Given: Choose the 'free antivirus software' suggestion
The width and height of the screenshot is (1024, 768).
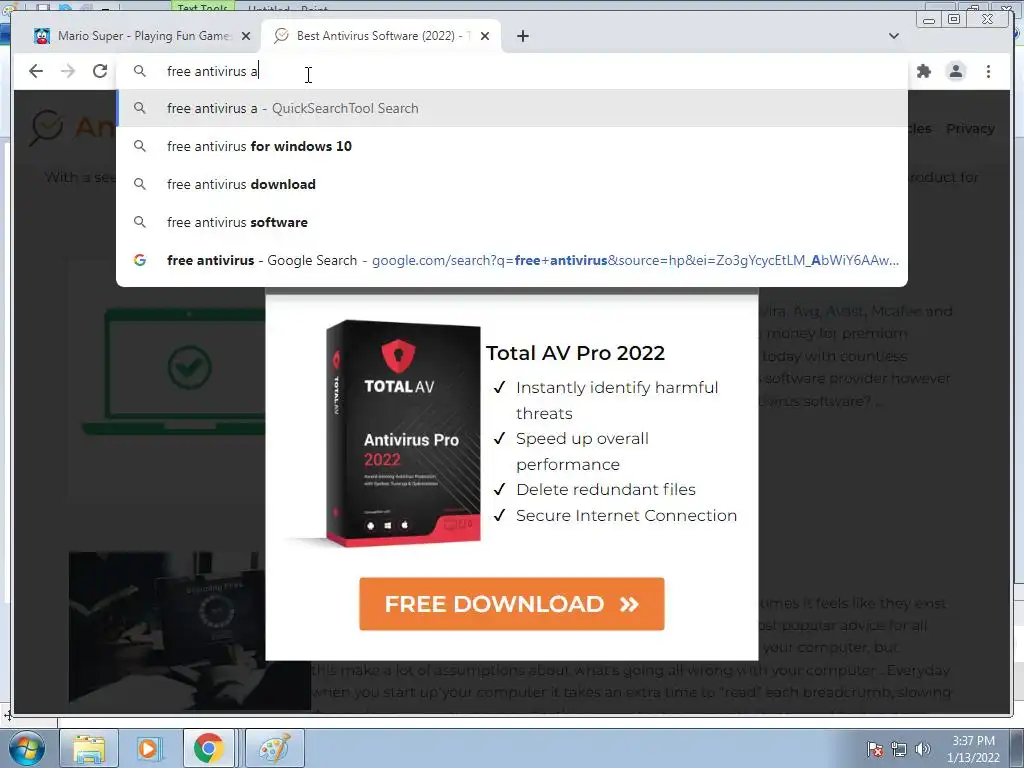Looking at the screenshot, I should click(x=512, y=222).
